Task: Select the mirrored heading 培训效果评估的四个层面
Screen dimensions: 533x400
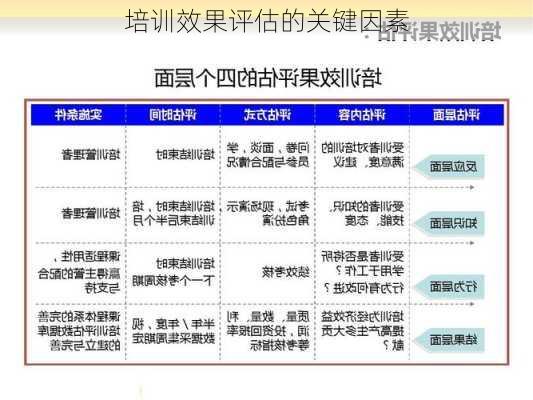Action: (268, 78)
